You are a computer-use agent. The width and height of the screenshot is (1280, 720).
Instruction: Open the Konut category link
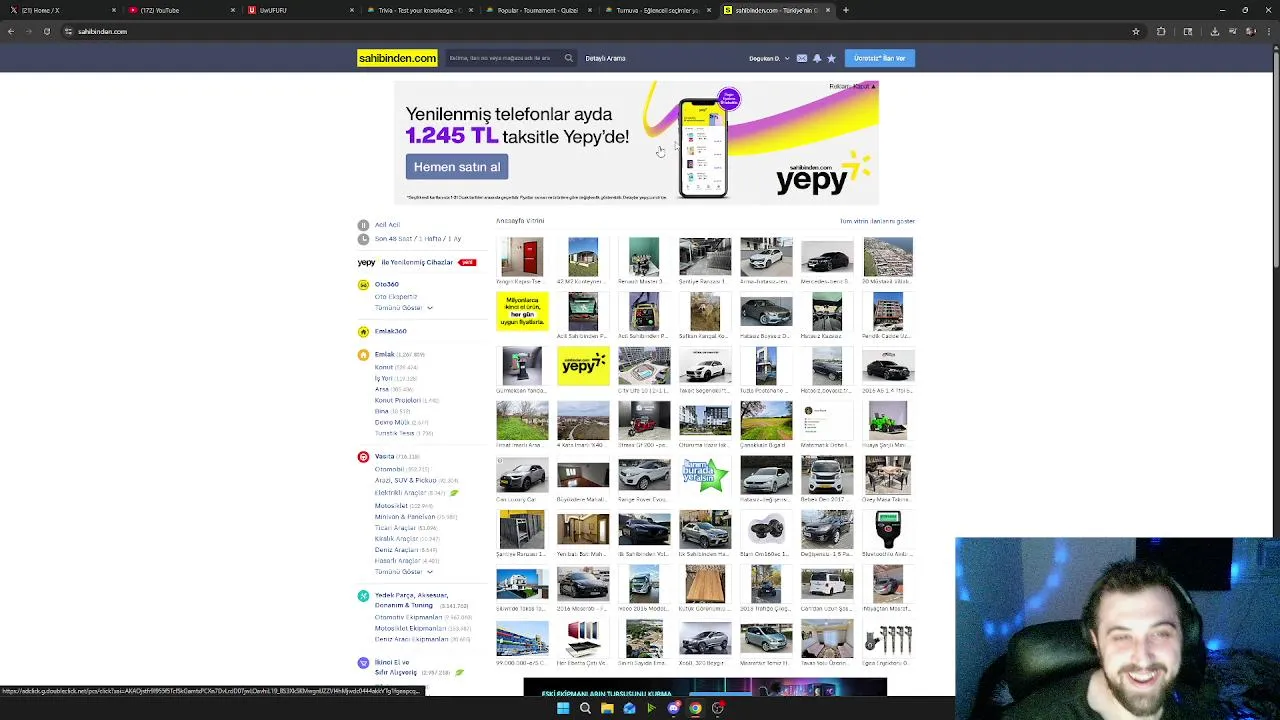(x=384, y=367)
